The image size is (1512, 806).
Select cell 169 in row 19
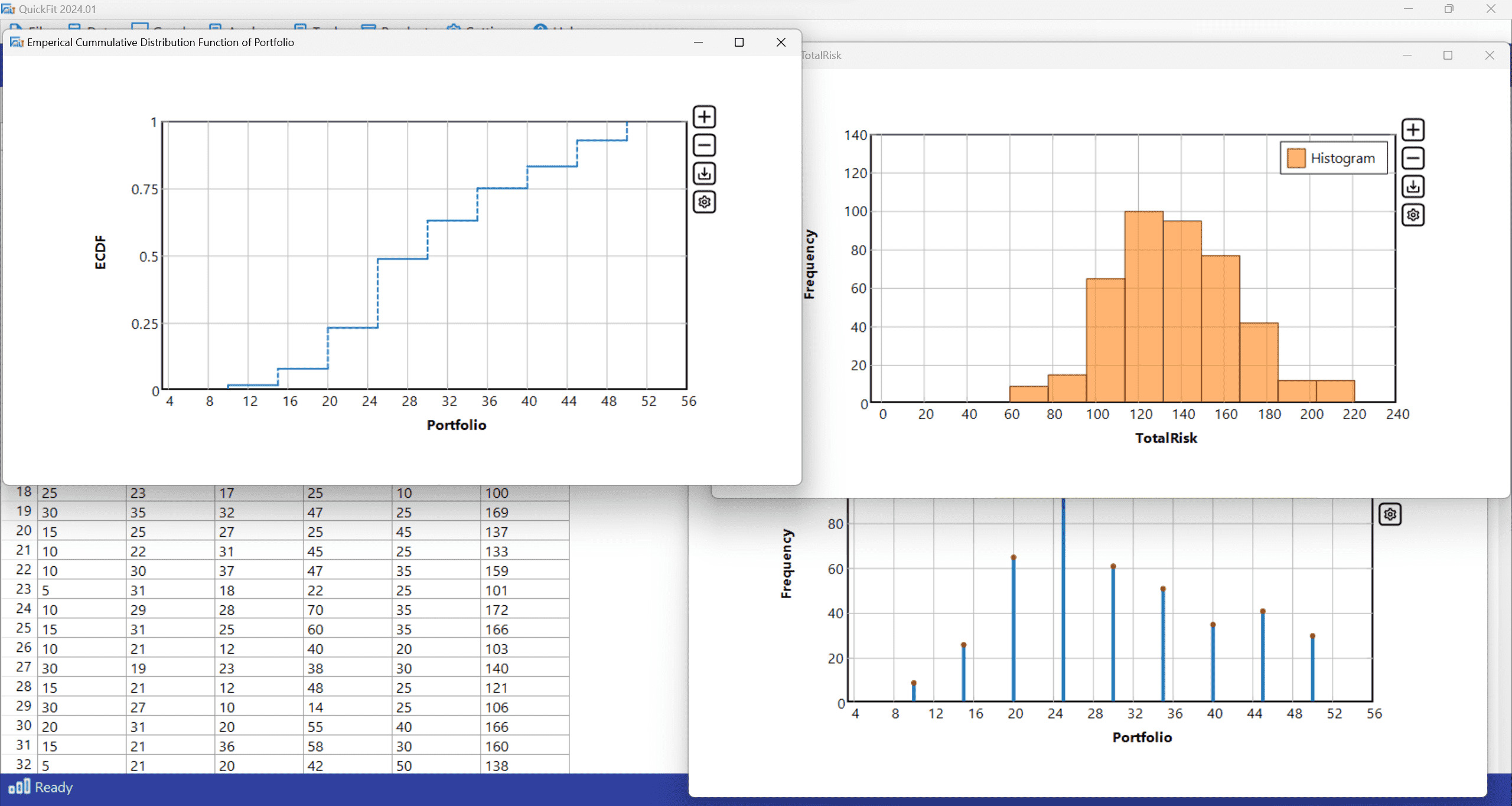point(525,513)
